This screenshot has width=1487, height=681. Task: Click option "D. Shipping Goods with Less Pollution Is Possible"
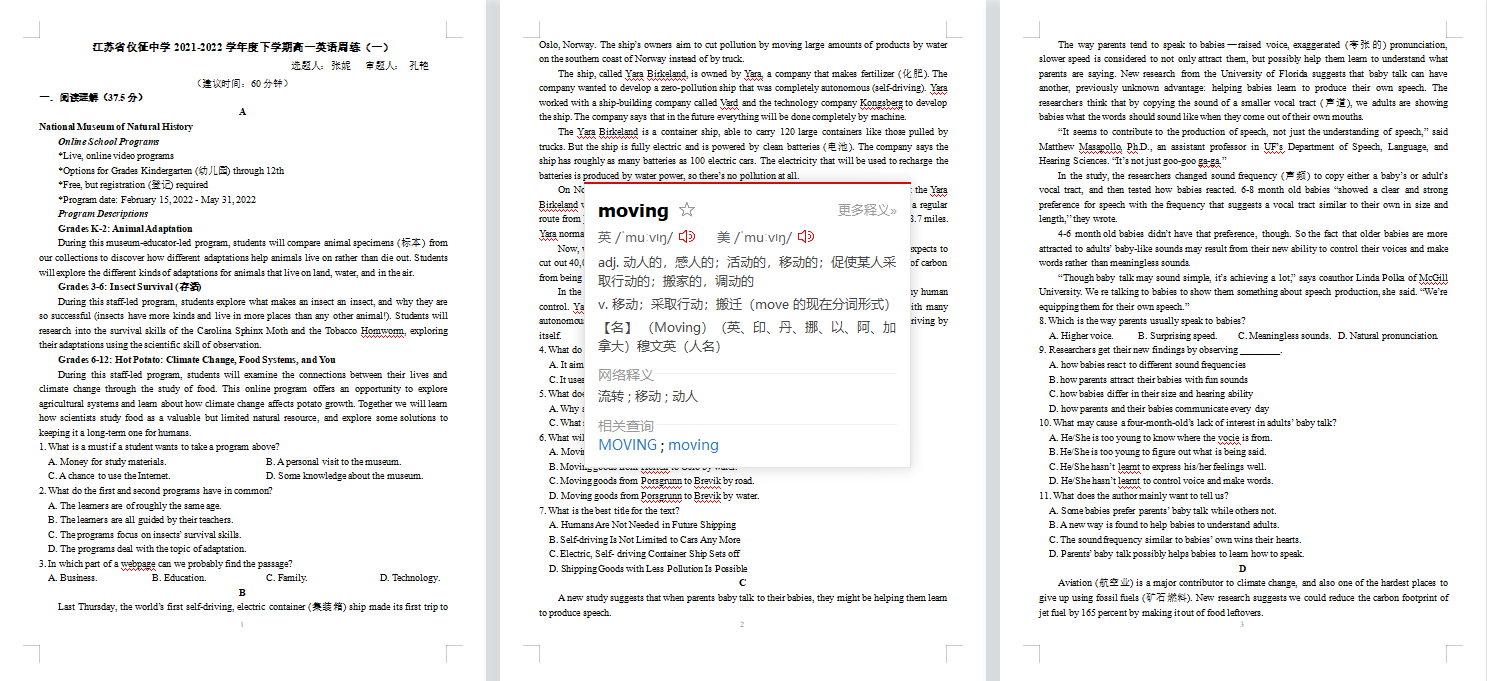(648, 568)
